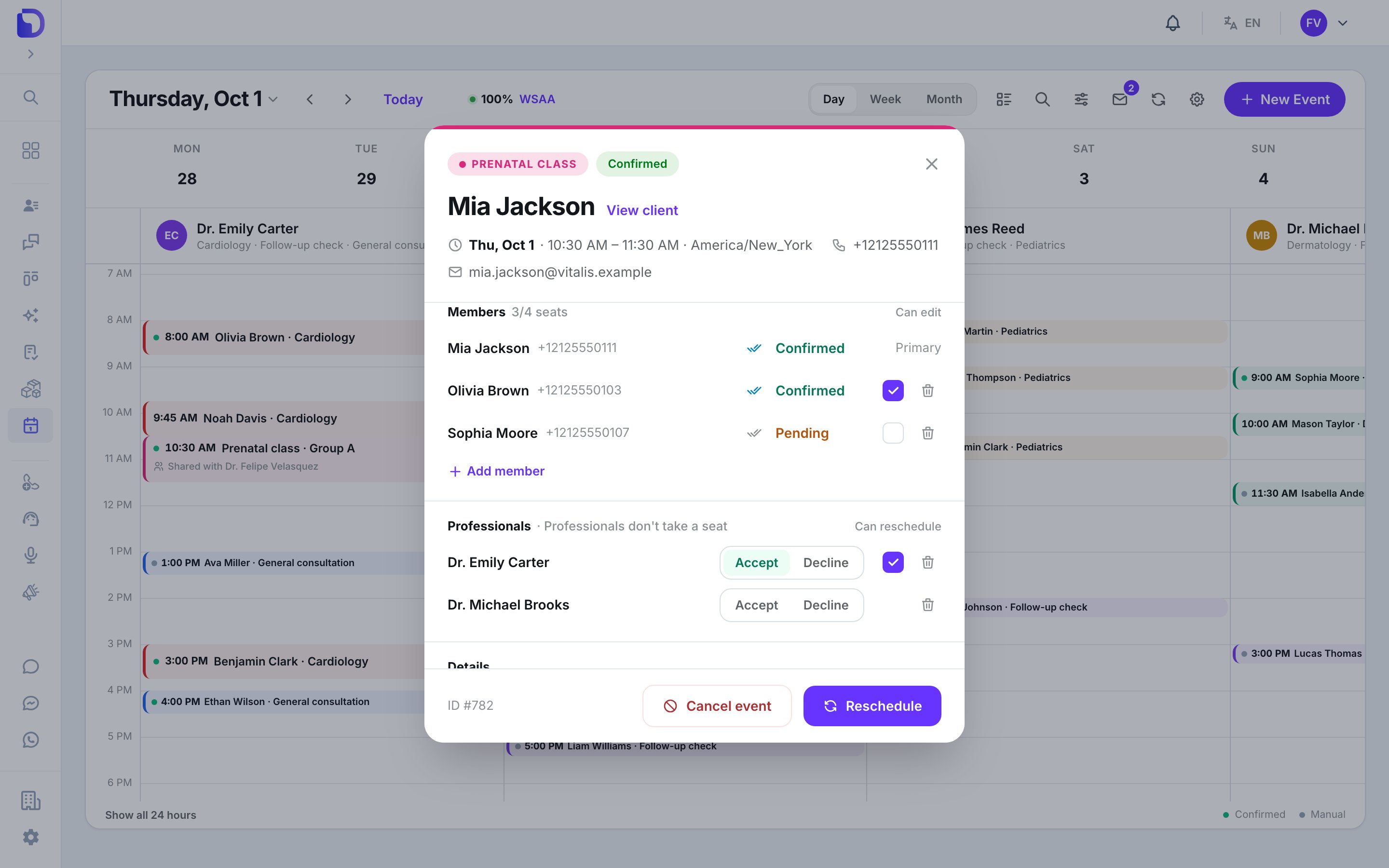
Task: Select Decline for Dr. Michael Brooks
Action: pyautogui.click(x=825, y=605)
